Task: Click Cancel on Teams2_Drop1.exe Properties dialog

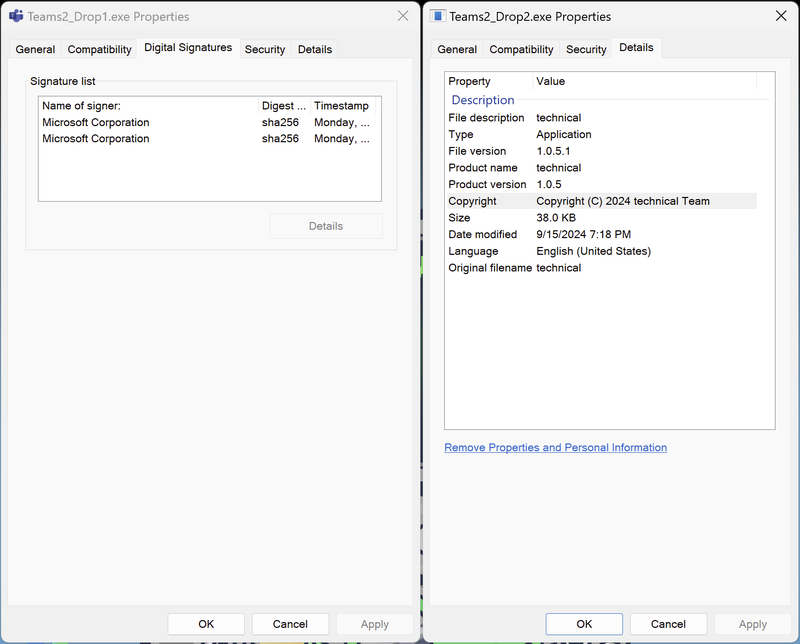Action: [290, 623]
